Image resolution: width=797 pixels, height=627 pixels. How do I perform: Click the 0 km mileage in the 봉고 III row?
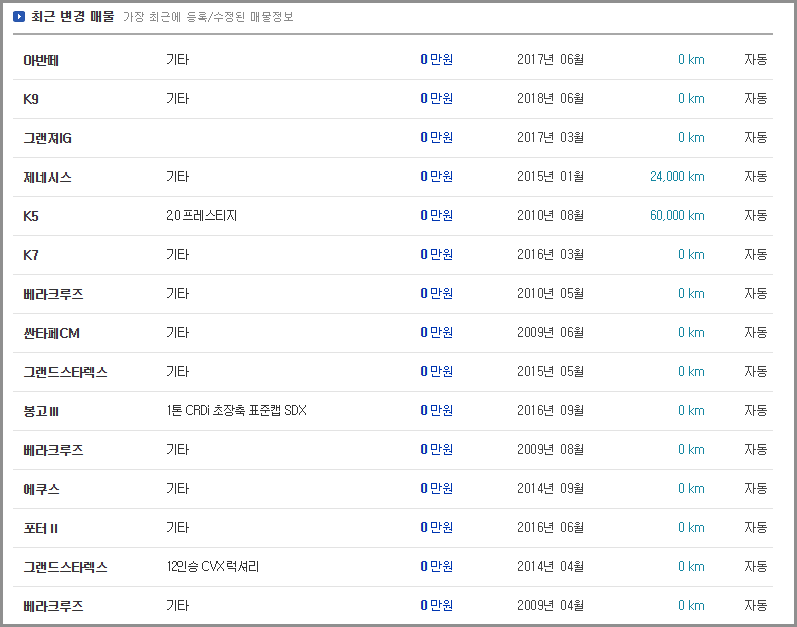pyautogui.click(x=691, y=411)
